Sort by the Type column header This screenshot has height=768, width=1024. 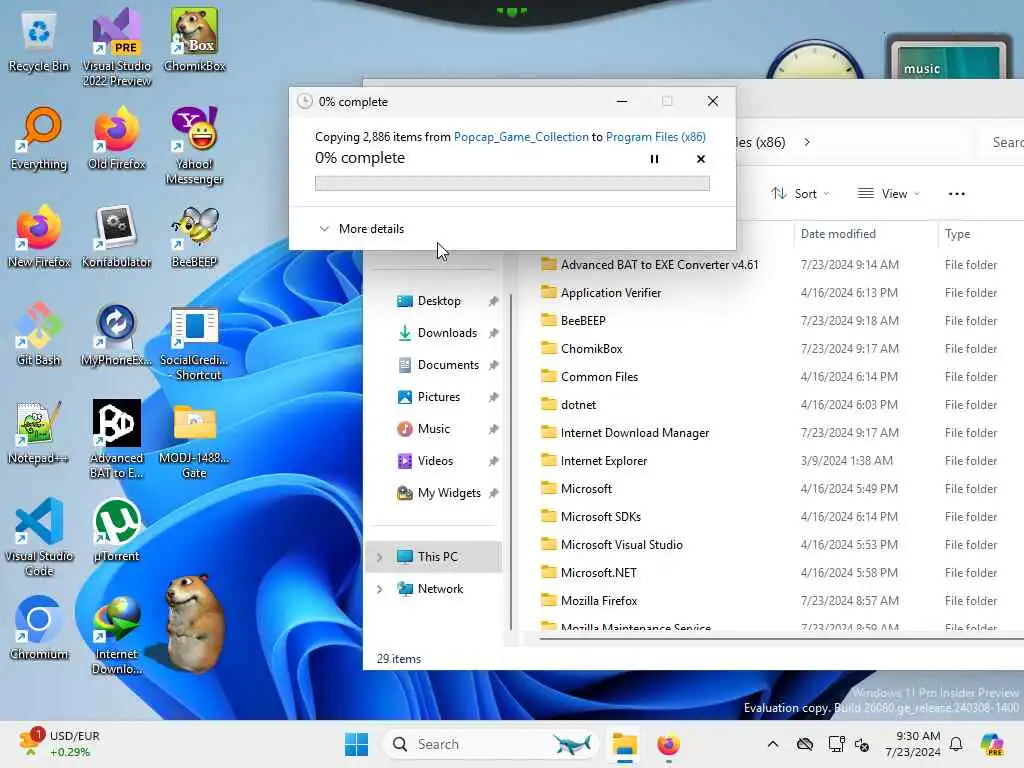point(957,234)
